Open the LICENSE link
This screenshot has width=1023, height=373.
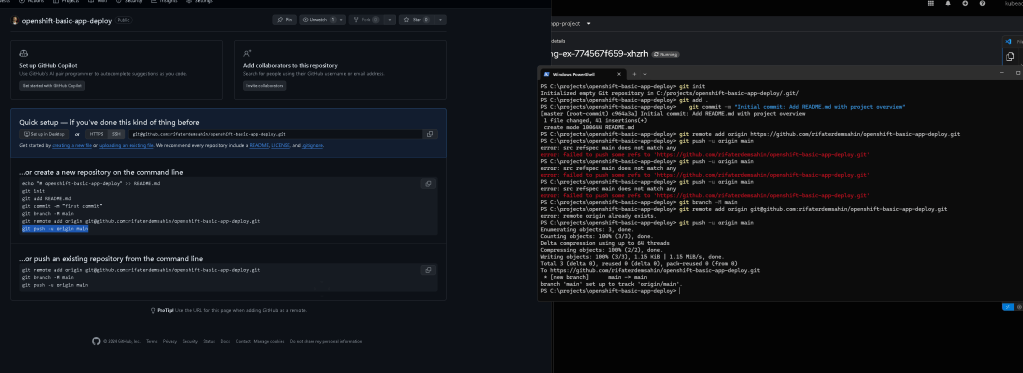pyautogui.click(x=281, y=145)
